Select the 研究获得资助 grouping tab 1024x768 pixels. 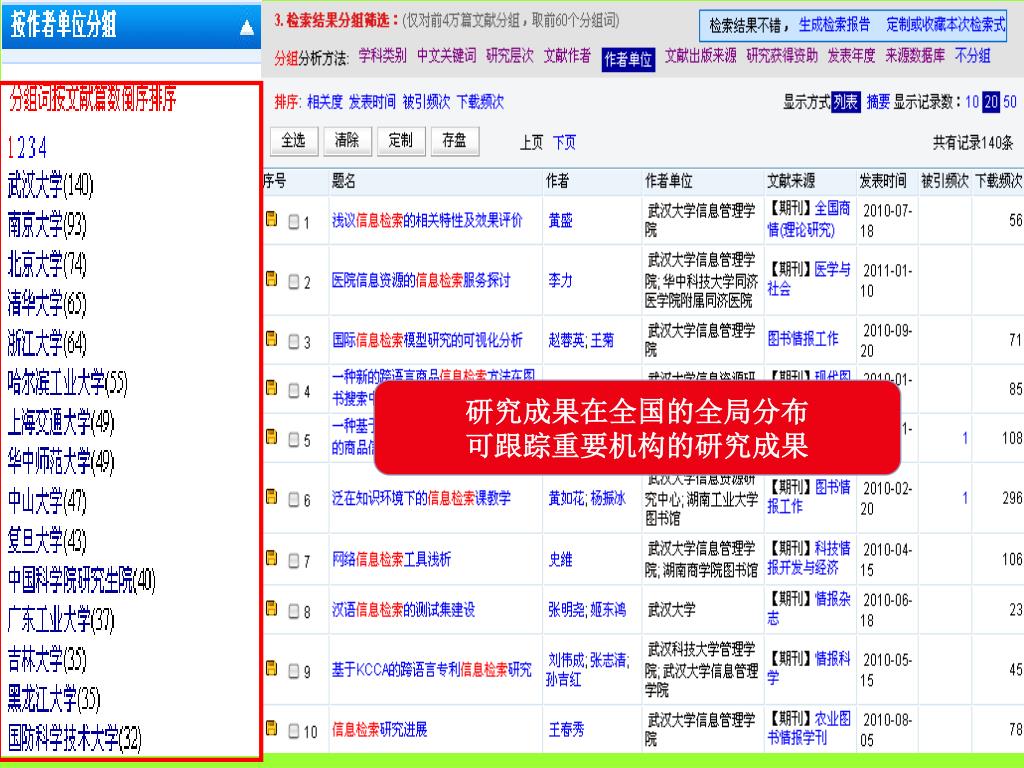pos(782,56)
